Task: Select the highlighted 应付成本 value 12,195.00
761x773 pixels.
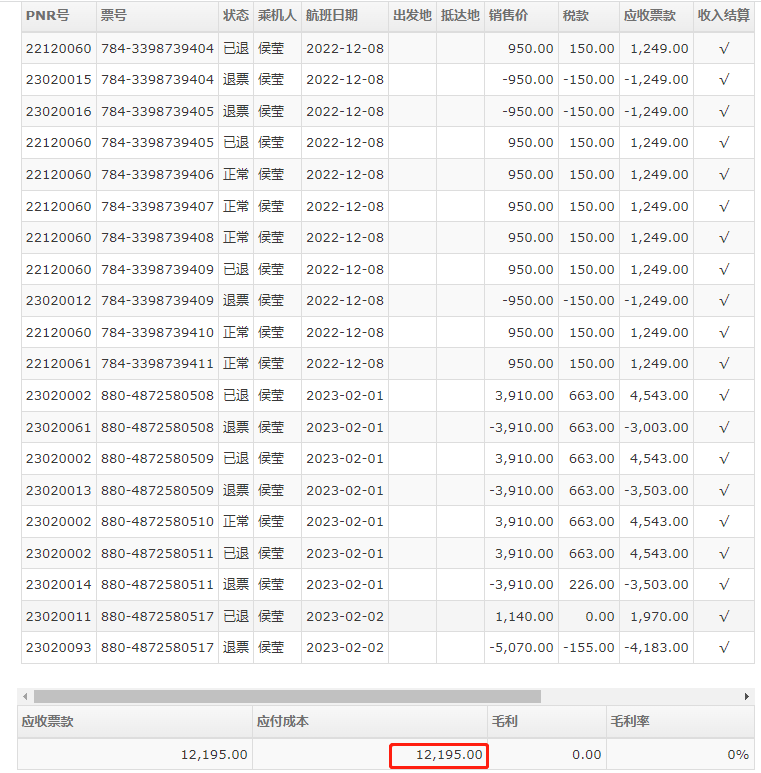Action: pos(438,755)
